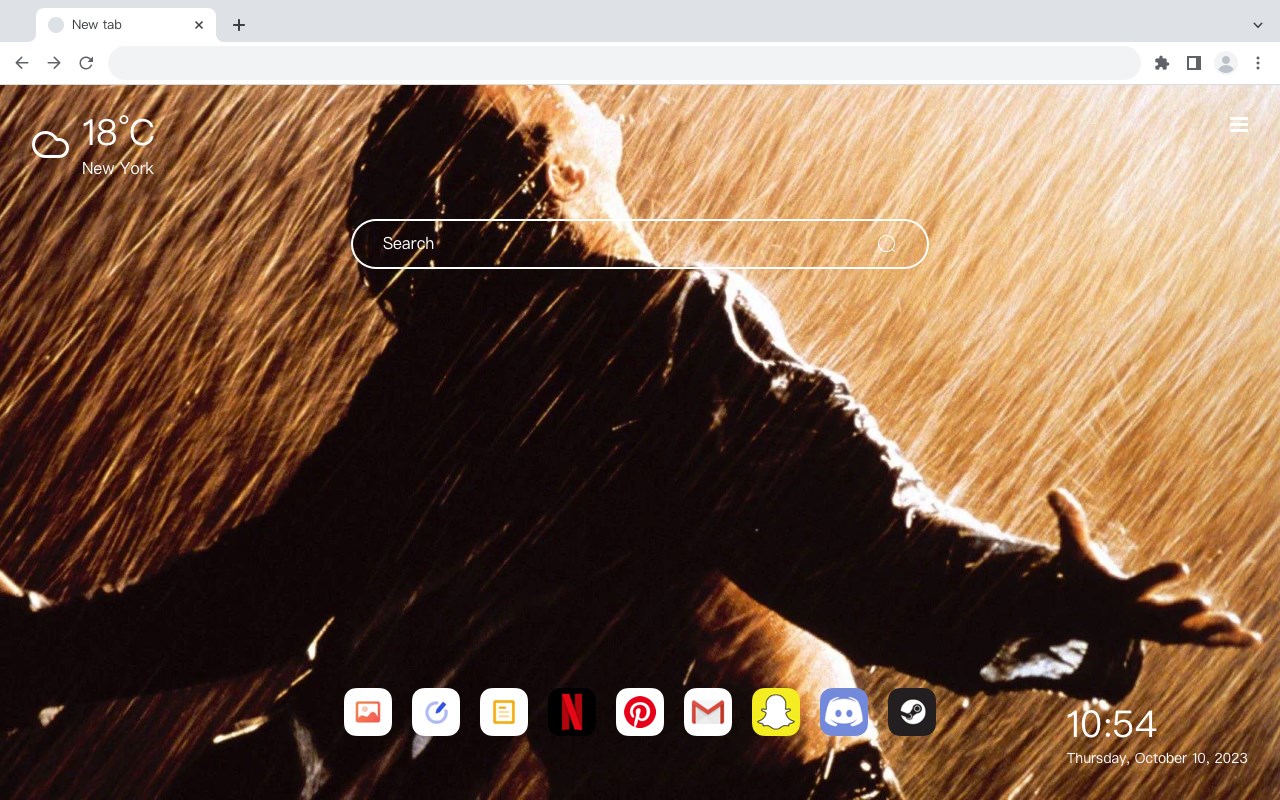The width and height of the screenshot is (1280, 800).
Task: Click the cloud weather icon
Action: (x=50, y=145)
